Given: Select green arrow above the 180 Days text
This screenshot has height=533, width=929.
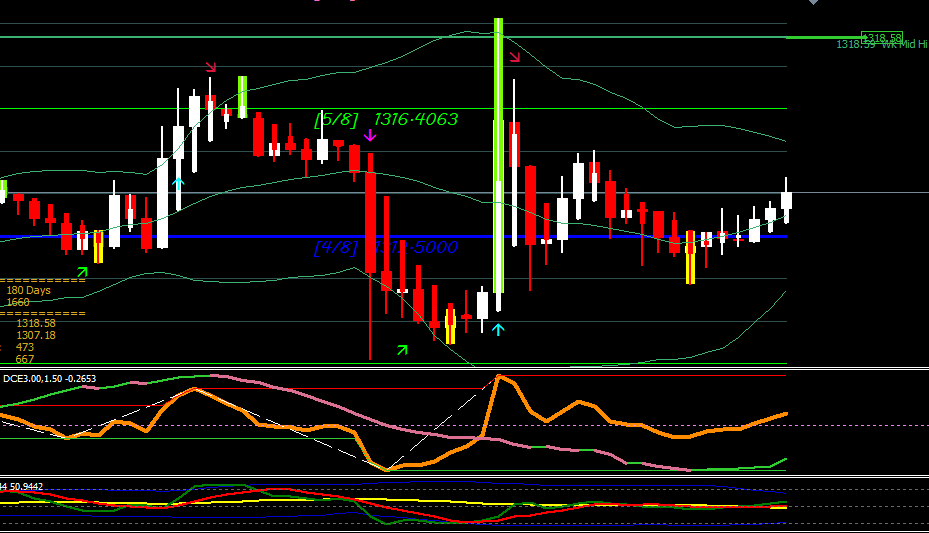Looking at the screenshot, I should [x=82, y=272].
